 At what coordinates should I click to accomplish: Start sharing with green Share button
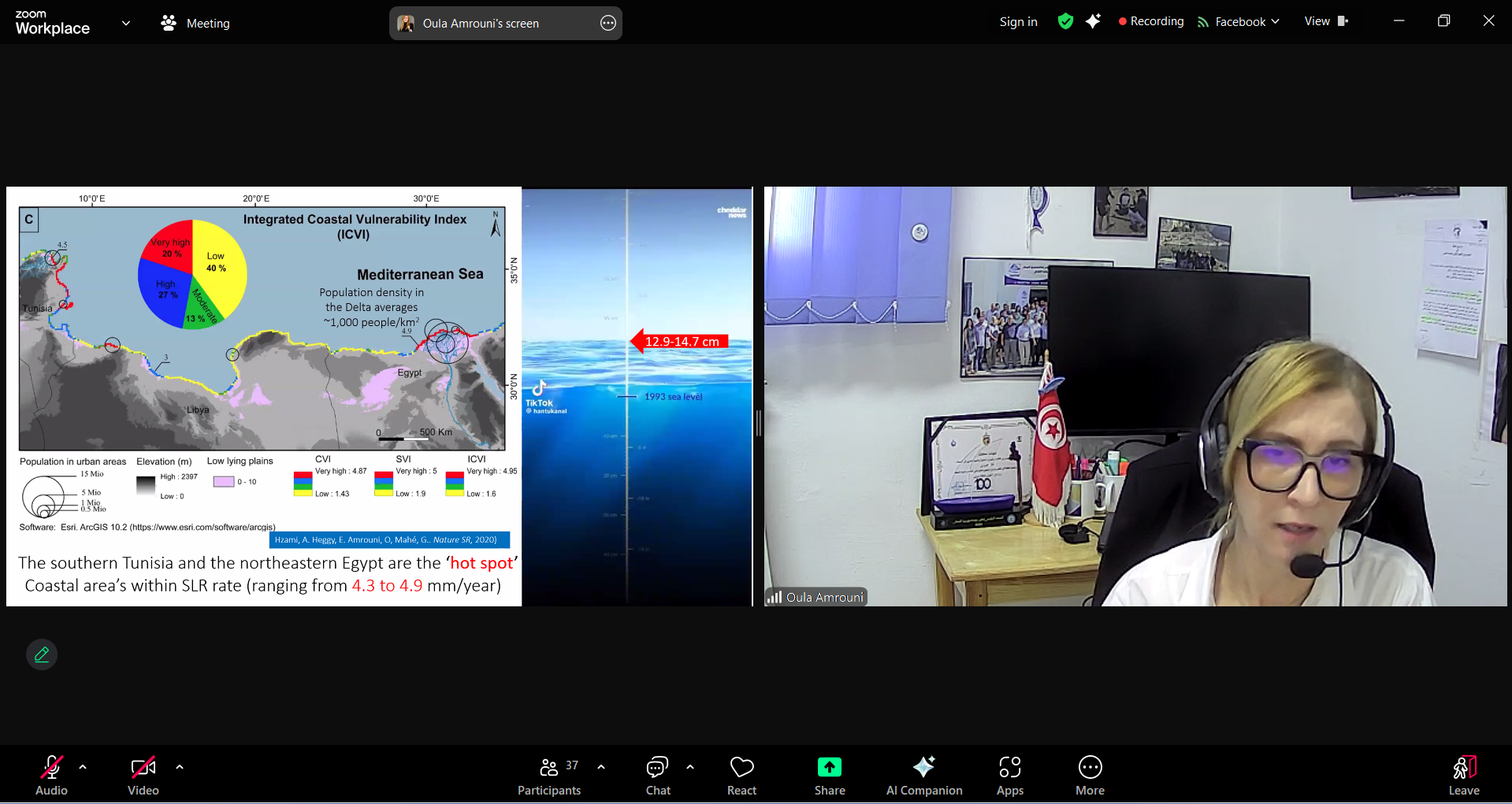click(829, 776)
